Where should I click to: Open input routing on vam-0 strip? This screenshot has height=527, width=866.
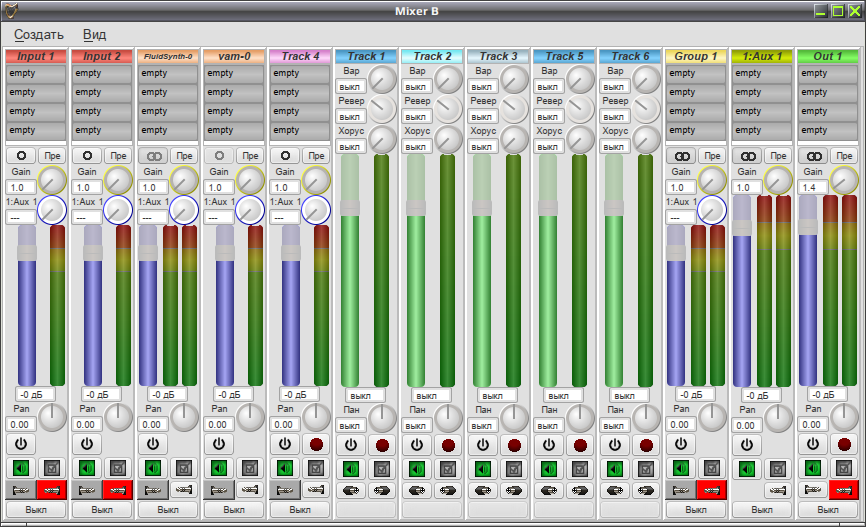[x=219, y=490]
